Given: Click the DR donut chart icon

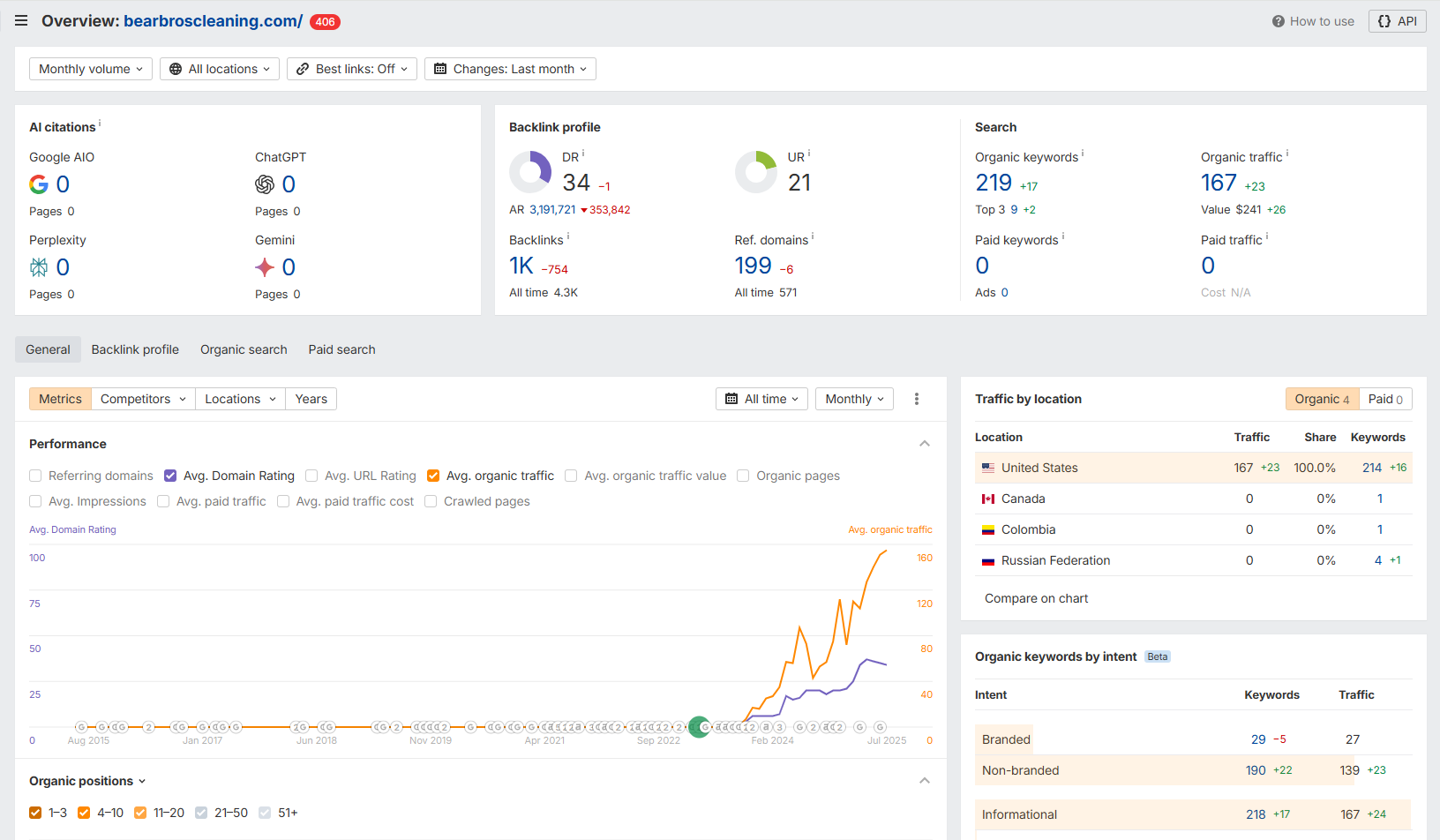Looking at the screenshot, I should click(x=530, y=172).
